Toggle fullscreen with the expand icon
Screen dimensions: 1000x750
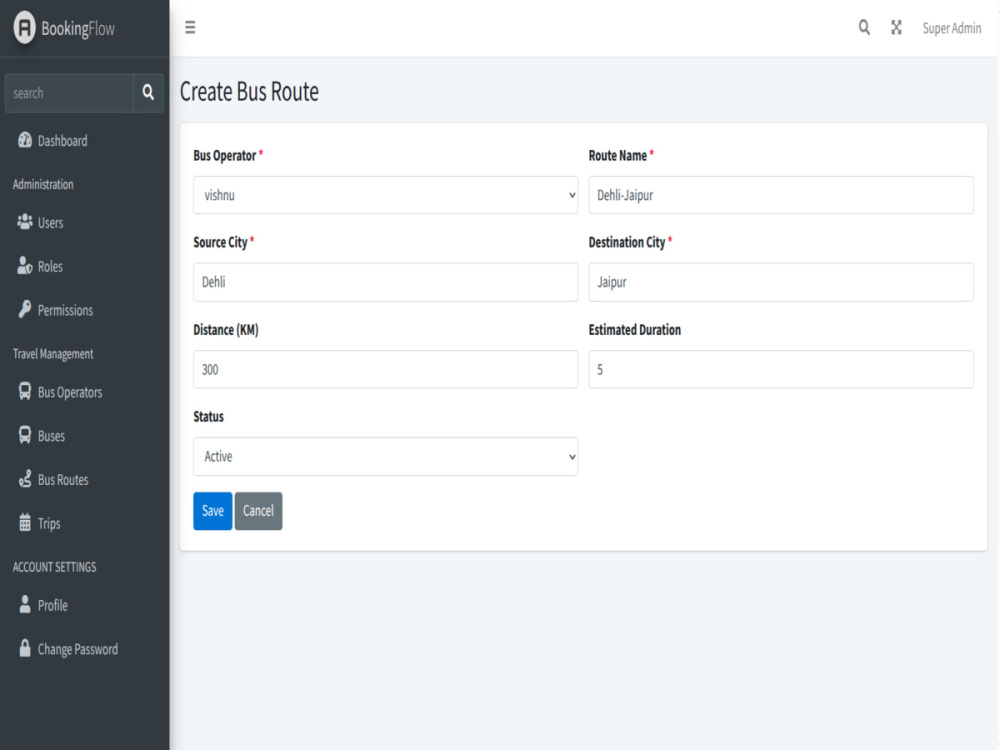(896, 27)
